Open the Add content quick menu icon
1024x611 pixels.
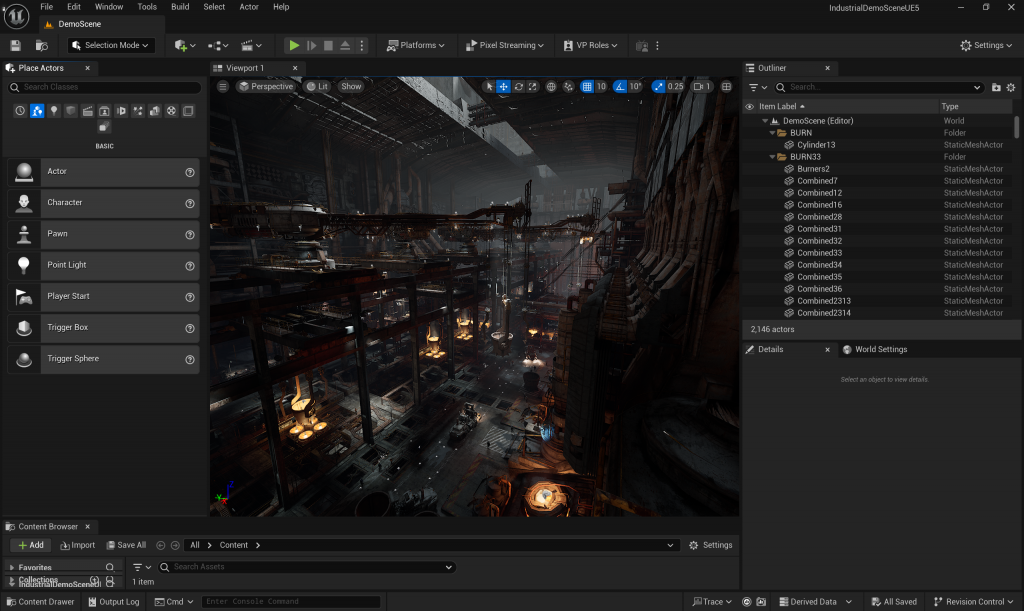[185, 46]
